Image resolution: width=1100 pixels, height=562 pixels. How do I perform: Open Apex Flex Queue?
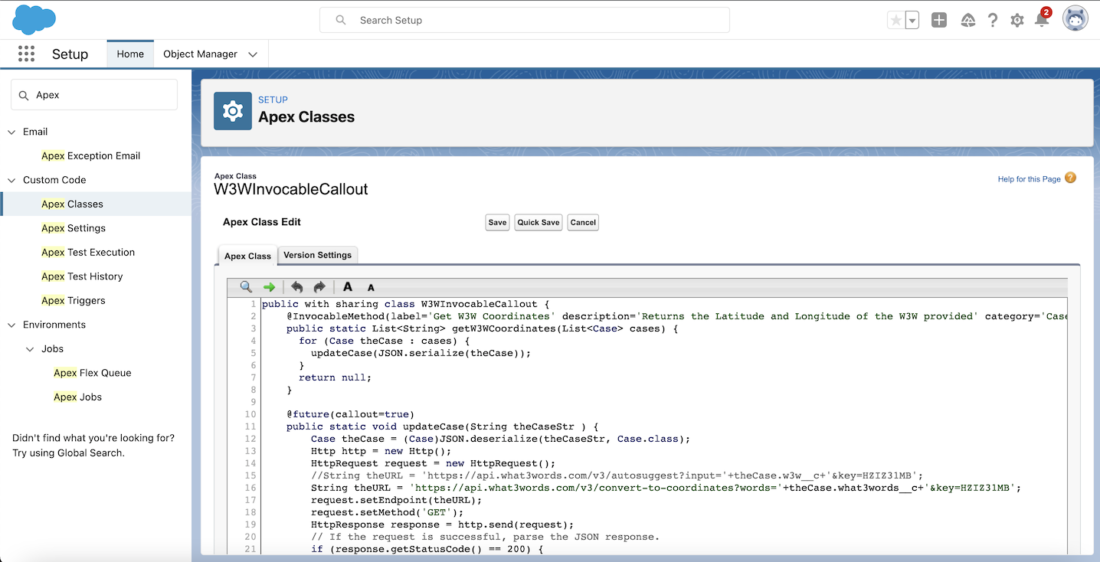click(x=92, y=373)
